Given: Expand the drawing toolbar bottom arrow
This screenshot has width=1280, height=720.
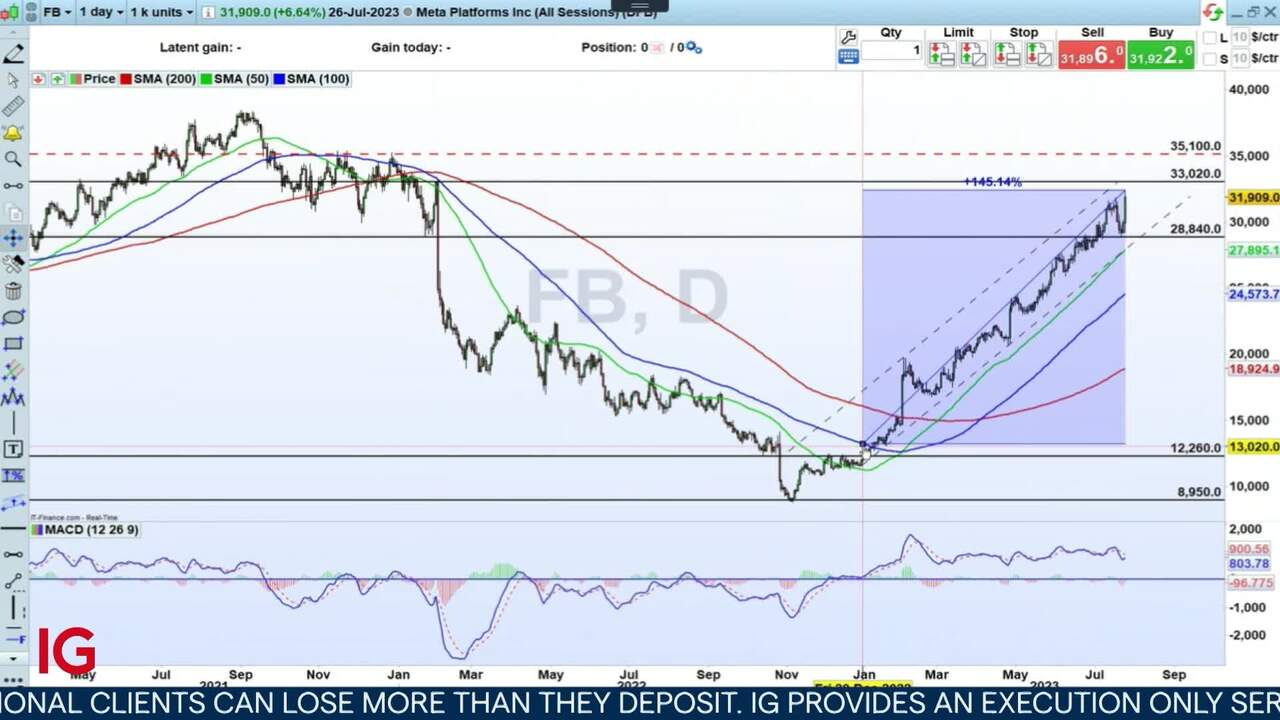Looking at the screenshot, I should [x=13, y=658].
